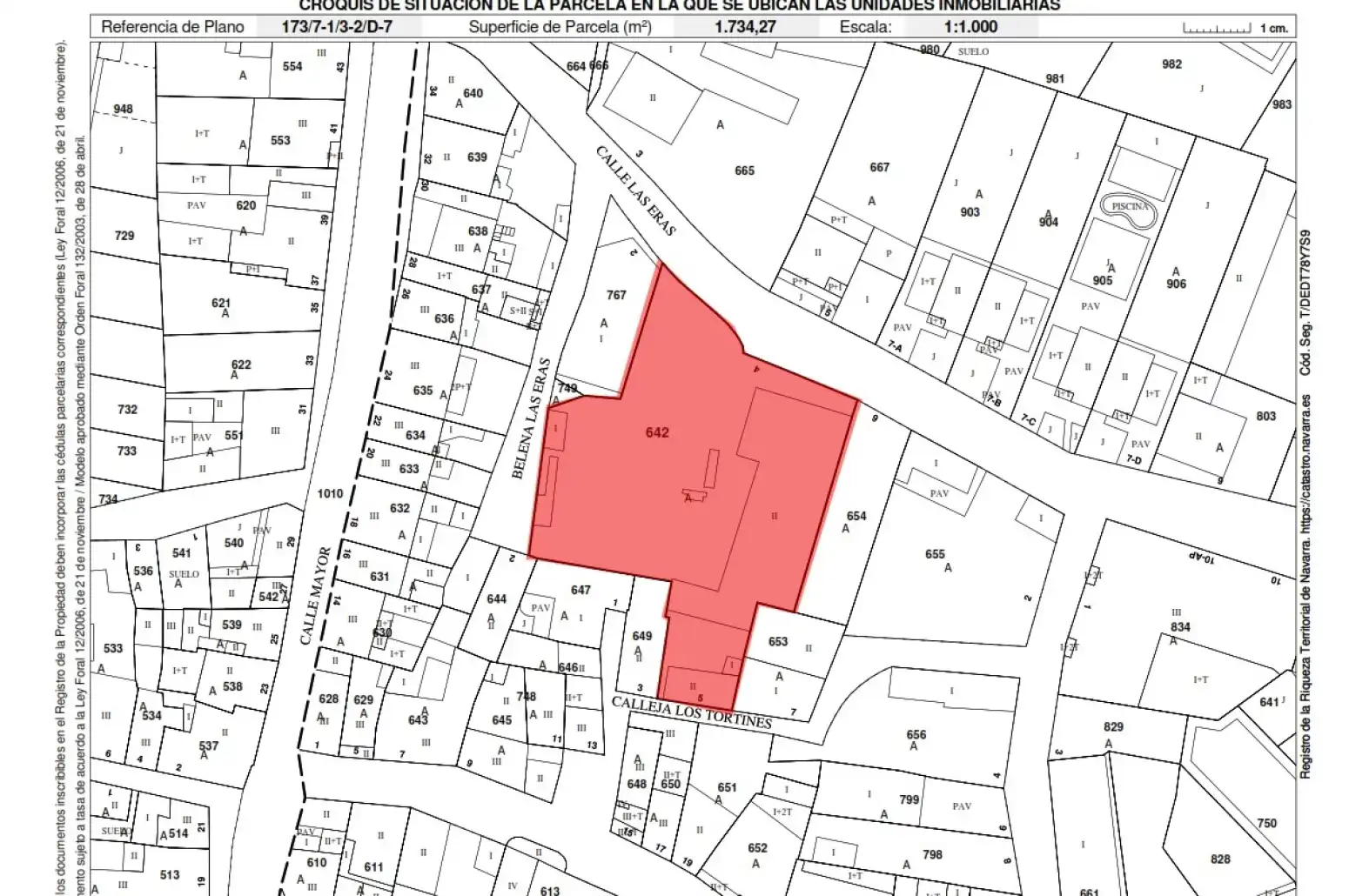Click parcel number 767
The height and width of the screenshot is (896, 1349).
tap(616, 295)
